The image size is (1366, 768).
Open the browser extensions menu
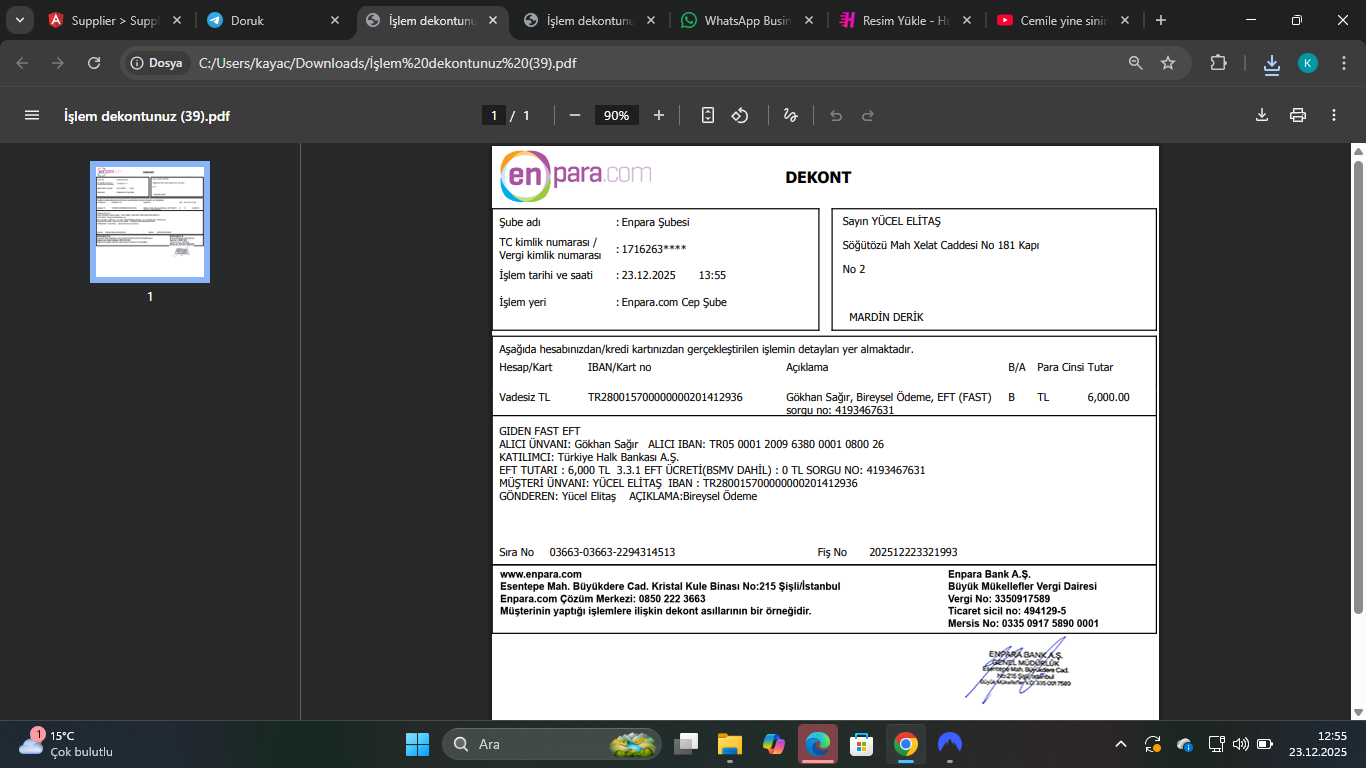[1218, 63]
